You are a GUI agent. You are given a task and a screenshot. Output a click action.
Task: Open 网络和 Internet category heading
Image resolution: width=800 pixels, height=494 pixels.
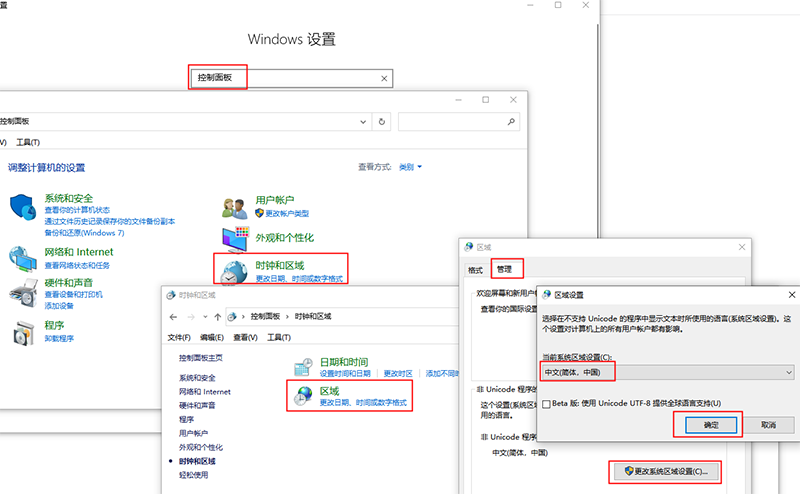(79, 252)
